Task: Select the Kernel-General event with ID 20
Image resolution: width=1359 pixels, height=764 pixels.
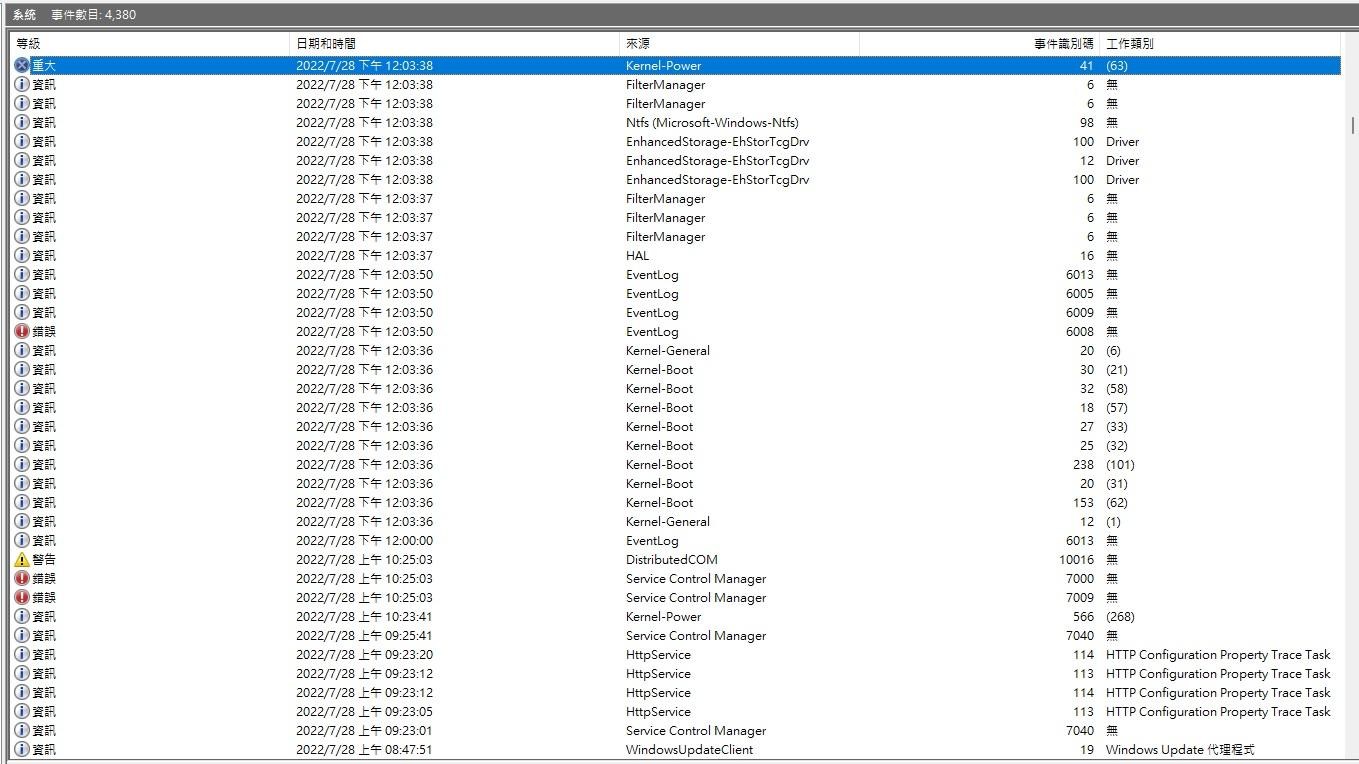Action: point(668,351)
